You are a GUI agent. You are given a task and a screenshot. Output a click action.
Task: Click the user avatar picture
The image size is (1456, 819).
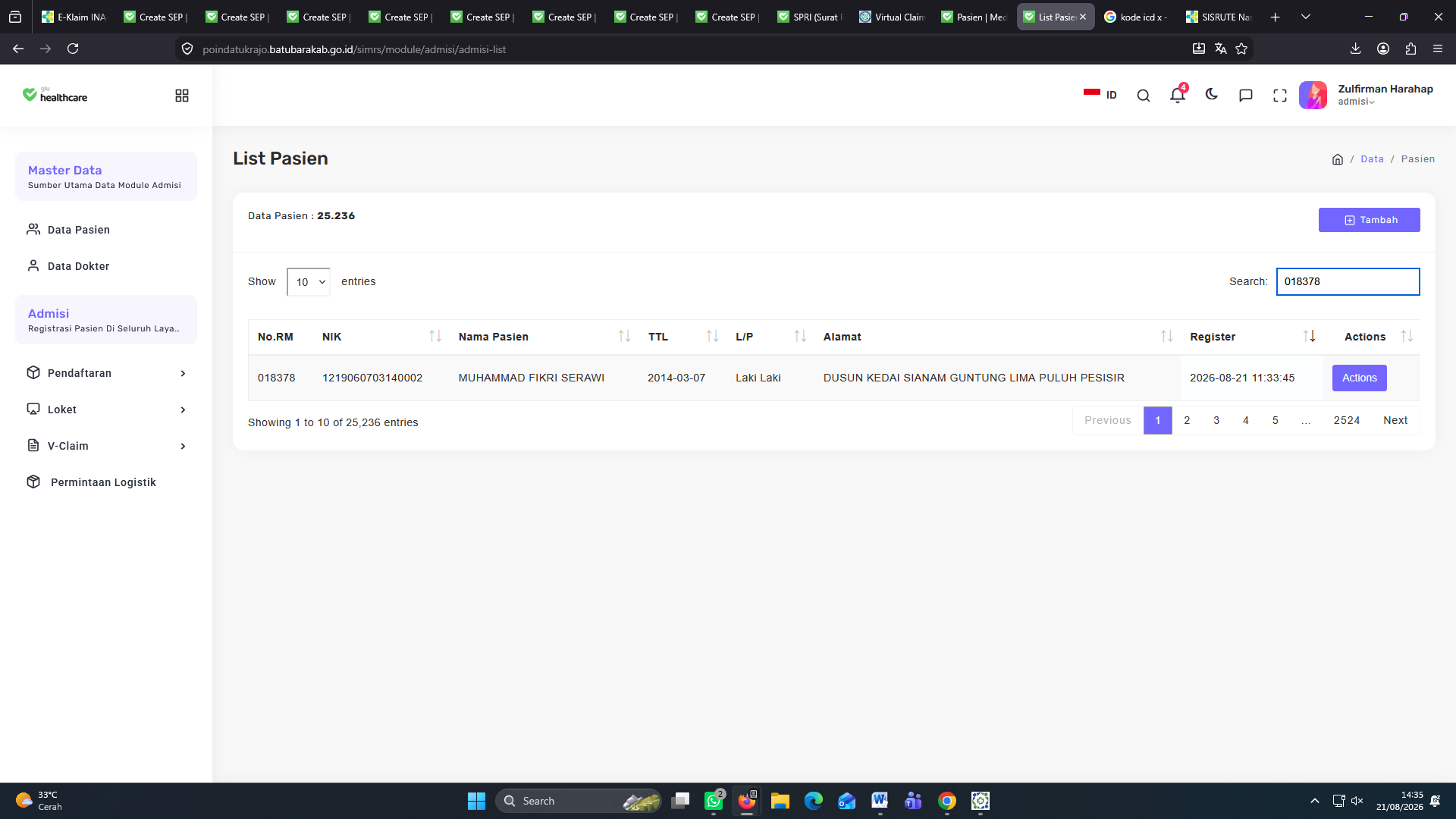point(1313,96)
